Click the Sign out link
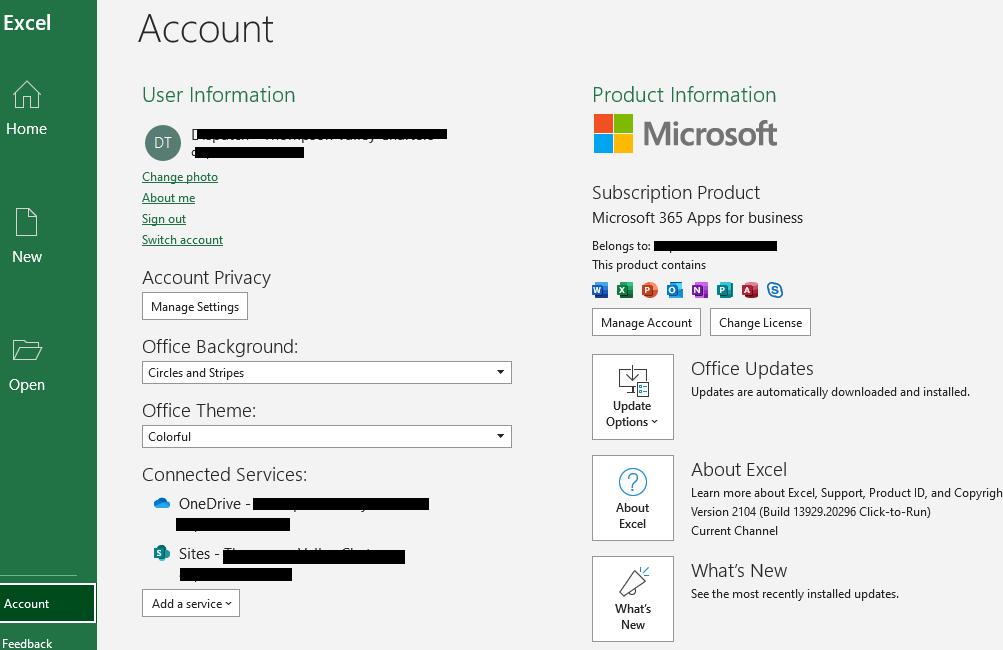The height and width of the screenshot is (650, 1003). point(164,219)
